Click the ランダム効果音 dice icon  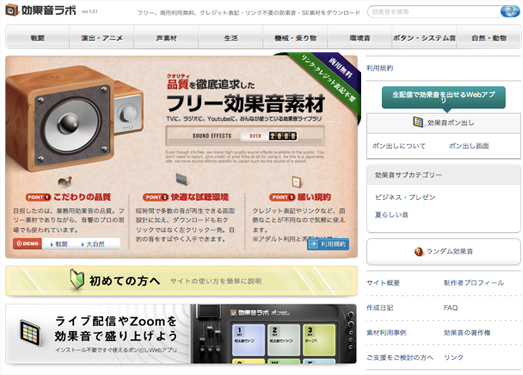point(419,251)
